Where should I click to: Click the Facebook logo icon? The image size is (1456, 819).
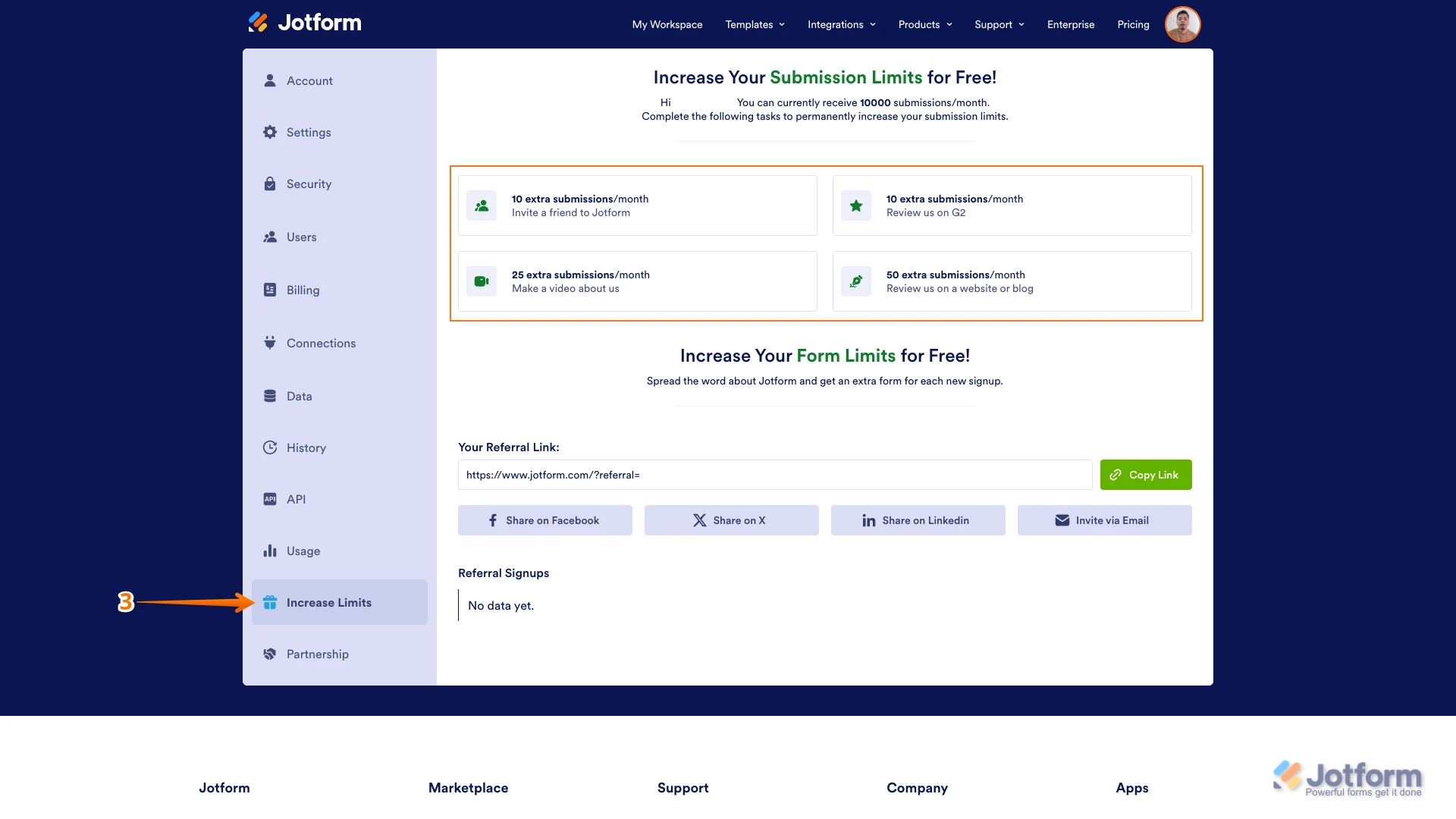[x=493, y=520]
